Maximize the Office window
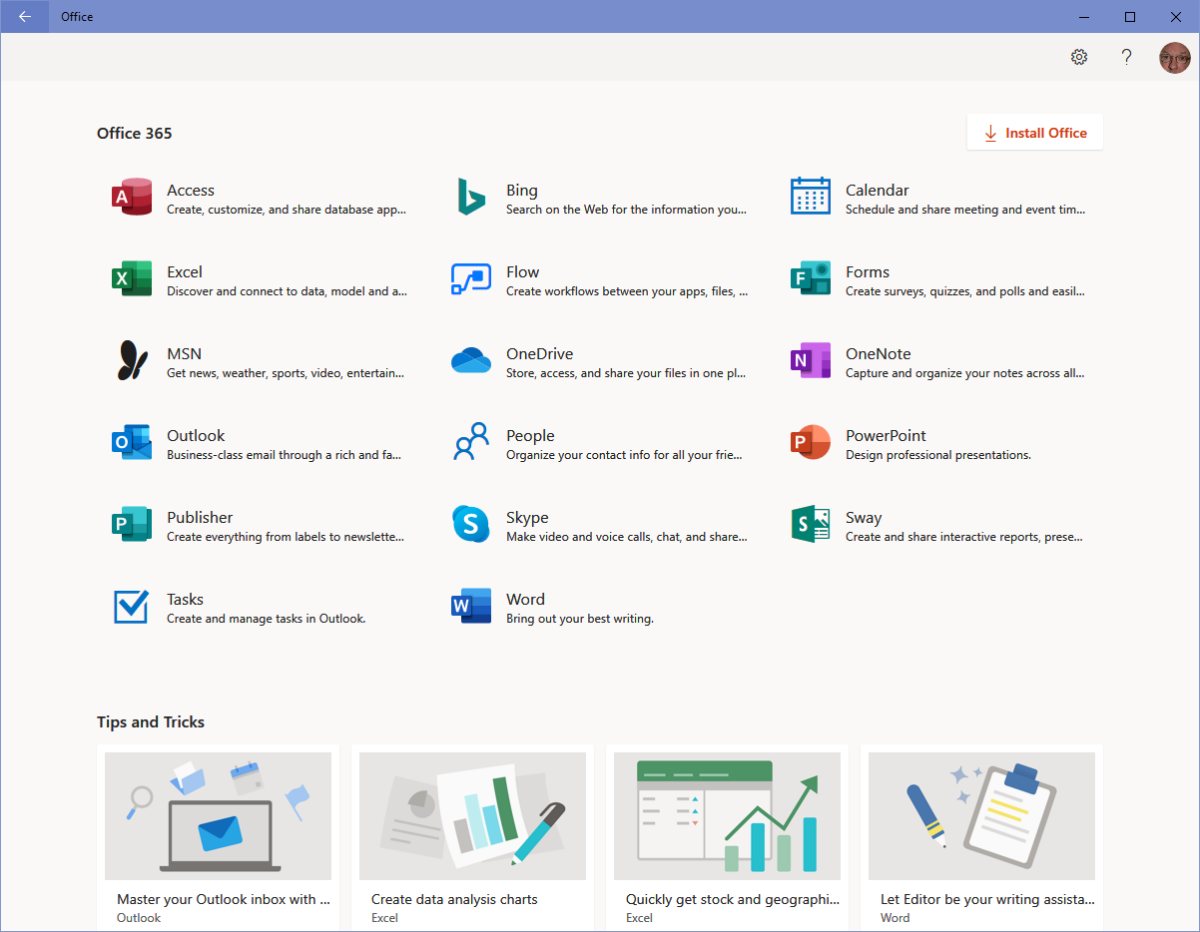 coord(1130,16)
